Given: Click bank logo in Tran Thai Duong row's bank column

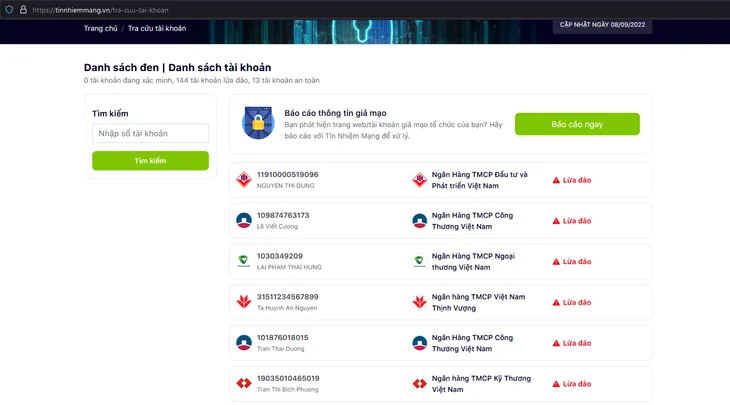Looking at the screenshot, I should 419,343.
